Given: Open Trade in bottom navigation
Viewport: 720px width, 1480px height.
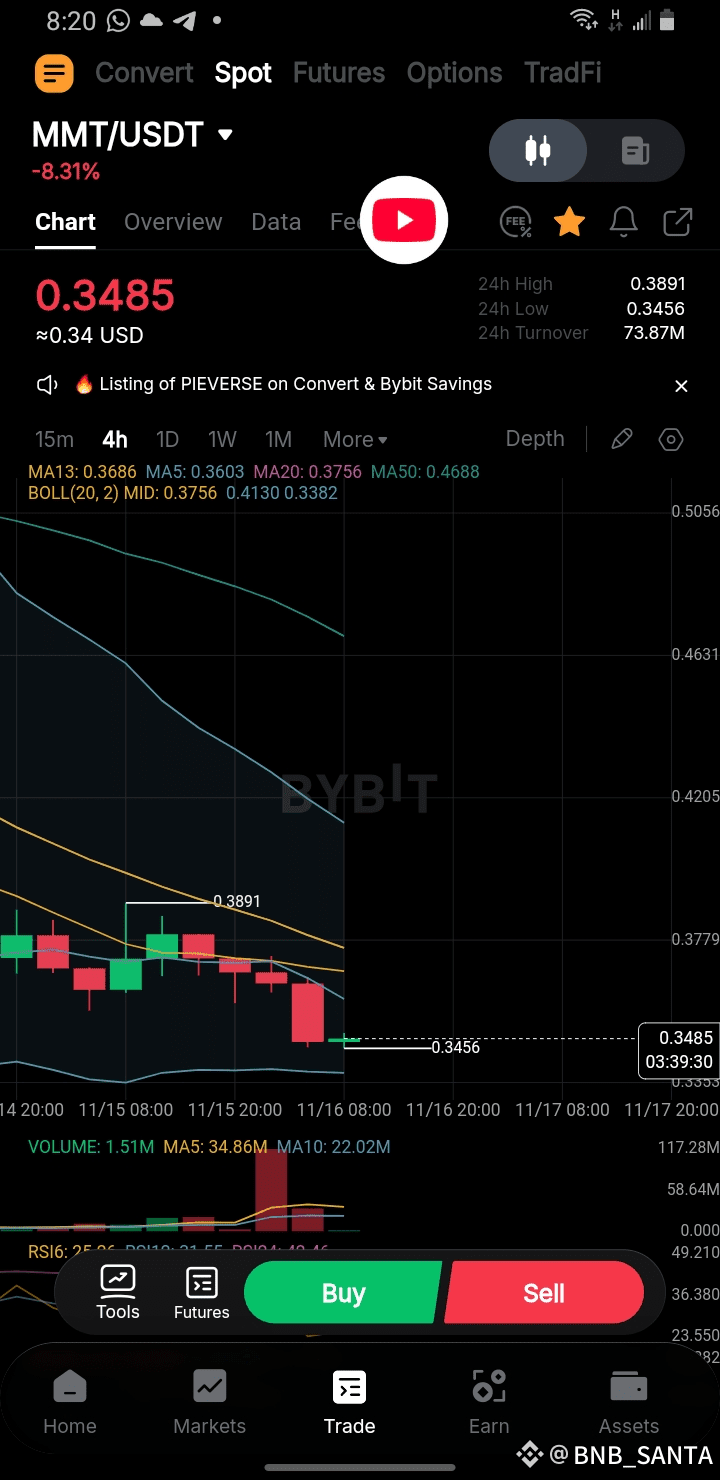Looking at the screenshot, I should point(350,1403).
